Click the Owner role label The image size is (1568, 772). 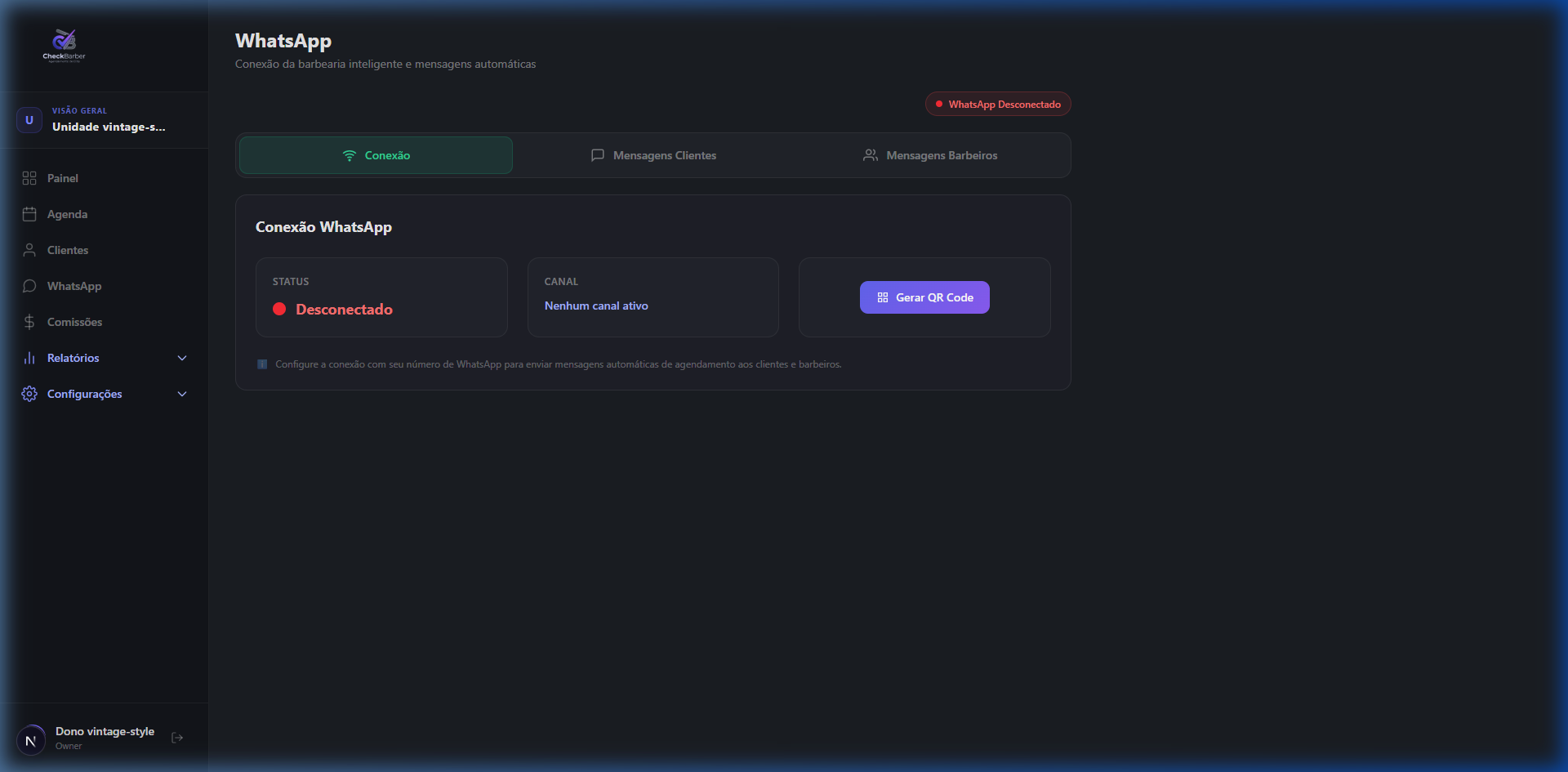[69, 746]
